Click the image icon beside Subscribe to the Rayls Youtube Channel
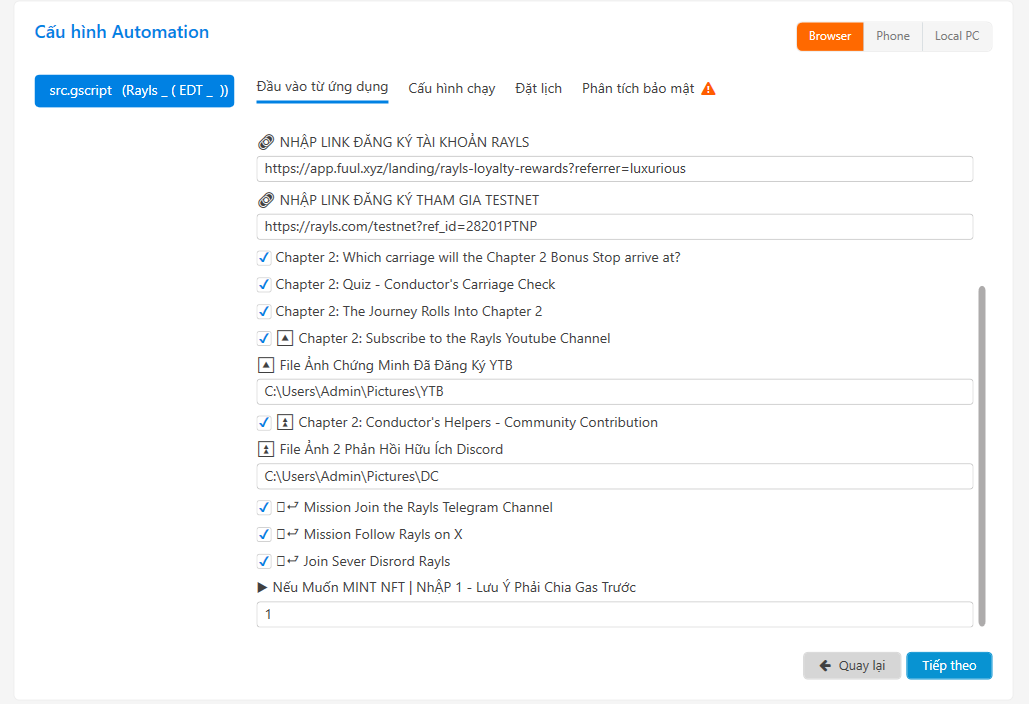Image resolution: width=1029 pixels, height=704 pixels. click(285, 338)
